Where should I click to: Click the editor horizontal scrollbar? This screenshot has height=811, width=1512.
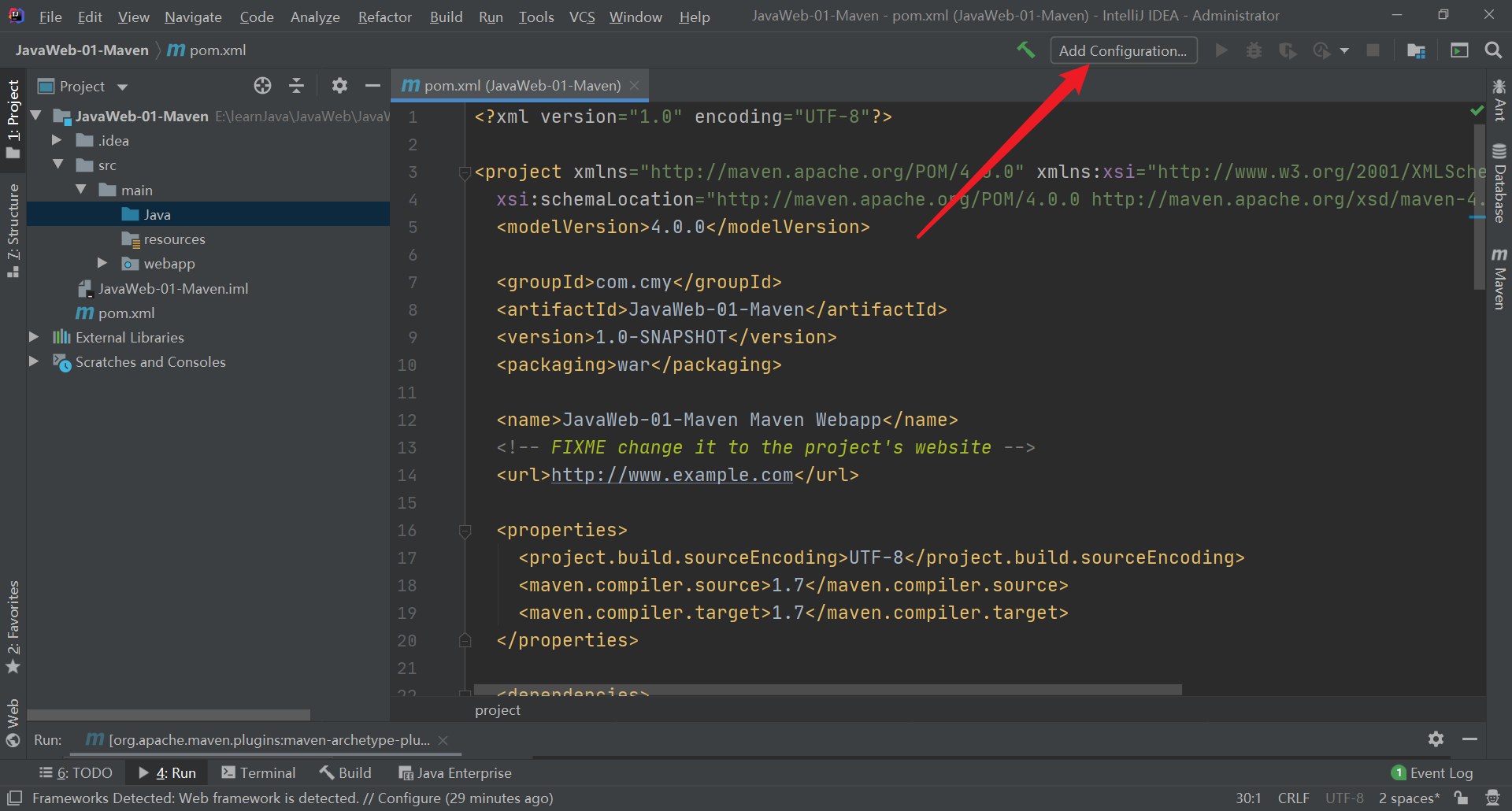tap(828, 690)
